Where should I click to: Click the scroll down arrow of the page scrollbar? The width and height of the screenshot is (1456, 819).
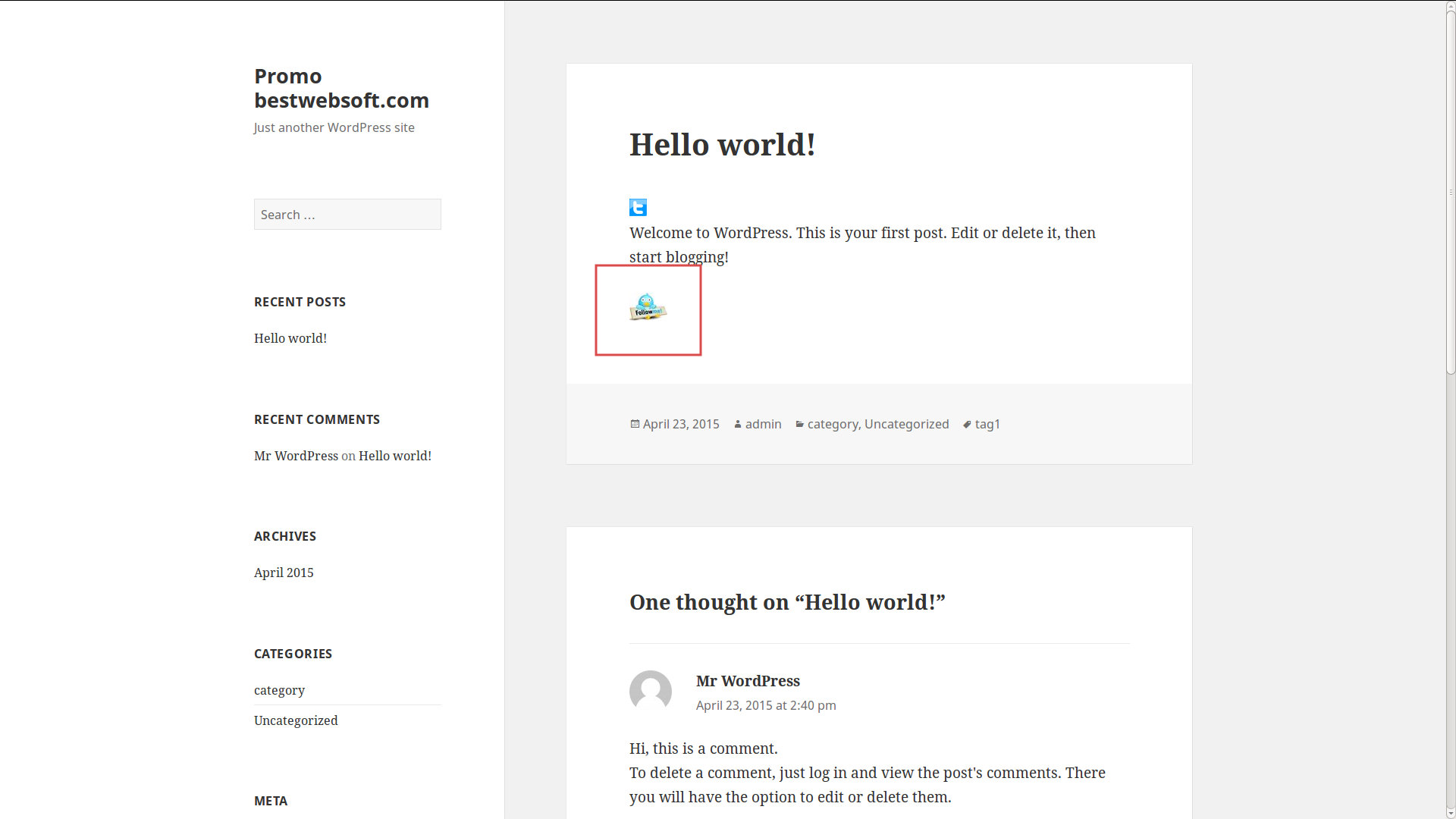point(1451,814)
